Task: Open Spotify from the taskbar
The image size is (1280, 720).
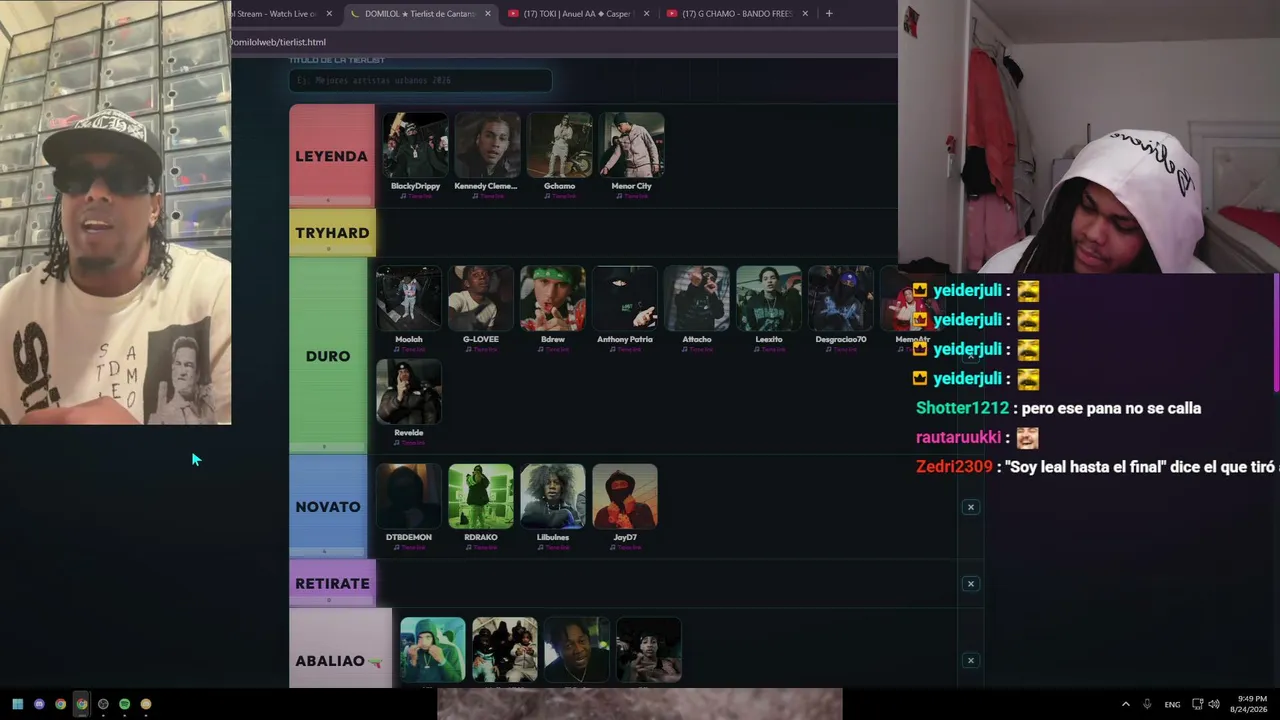Action: click(124, 704)
